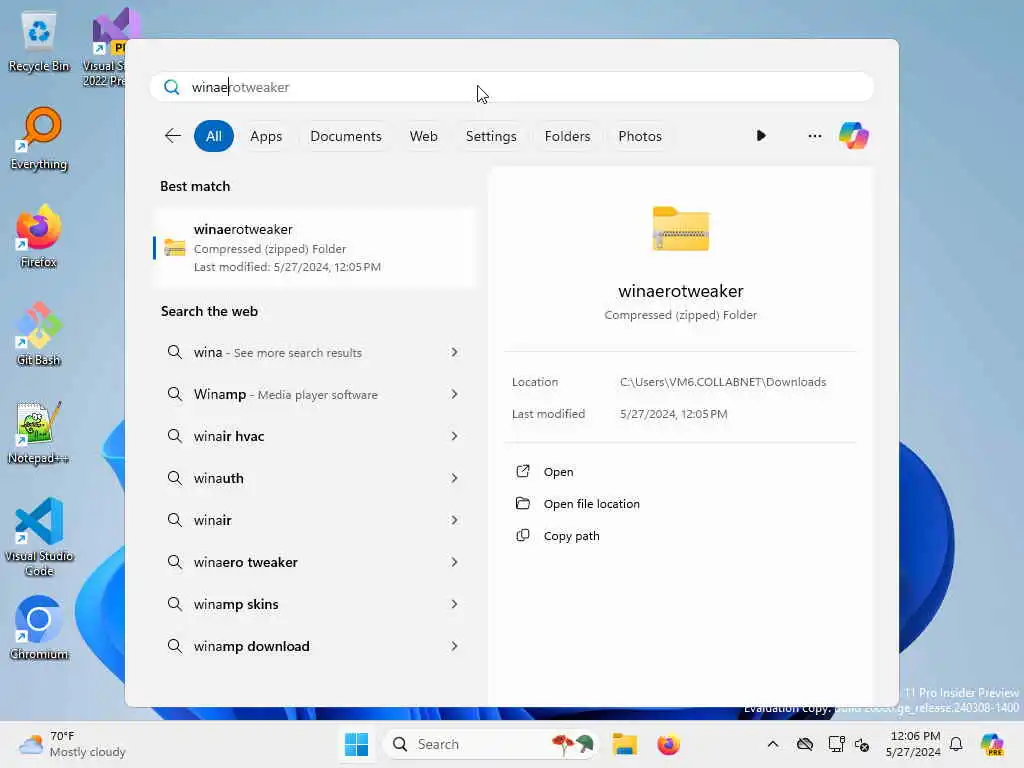Select 'wina - See more search results'
Viewport: 1024px width, 768px height.
[x=315, y=352]
